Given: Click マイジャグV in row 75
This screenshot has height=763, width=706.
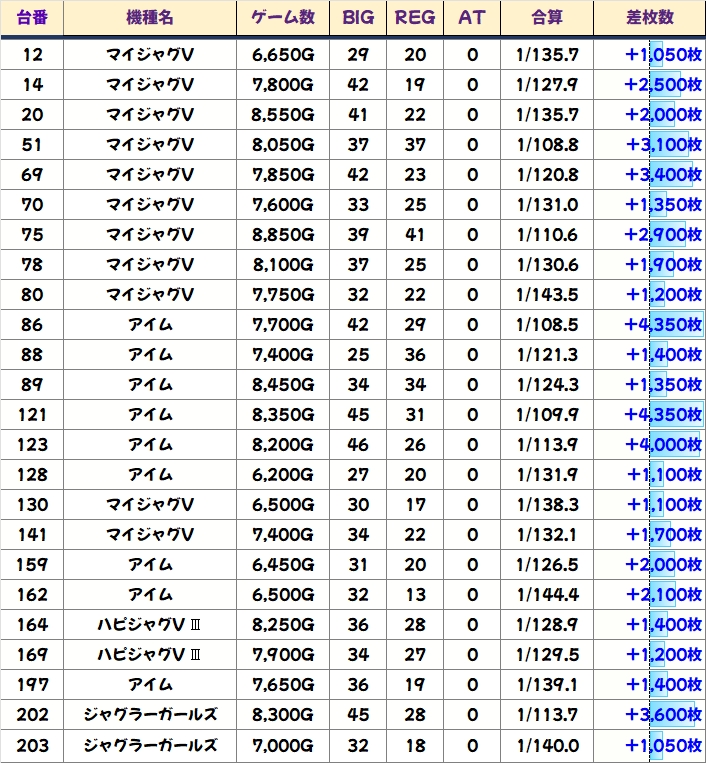Looking at the screenshot, I should pos(150,235).
